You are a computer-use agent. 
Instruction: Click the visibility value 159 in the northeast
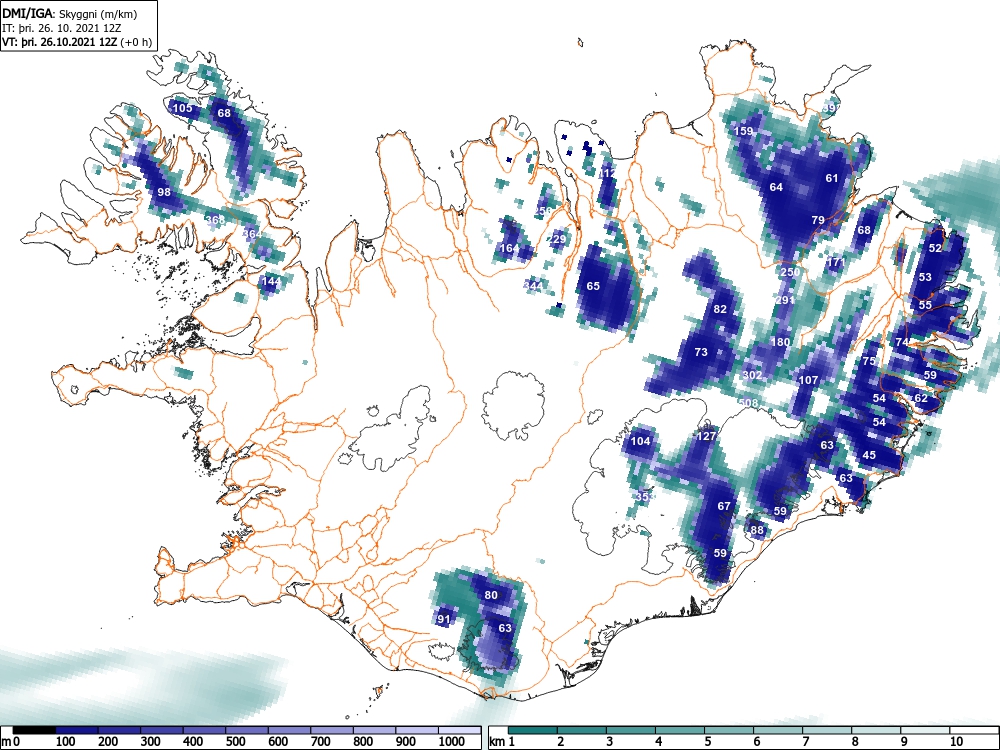(x=744, y=131)
